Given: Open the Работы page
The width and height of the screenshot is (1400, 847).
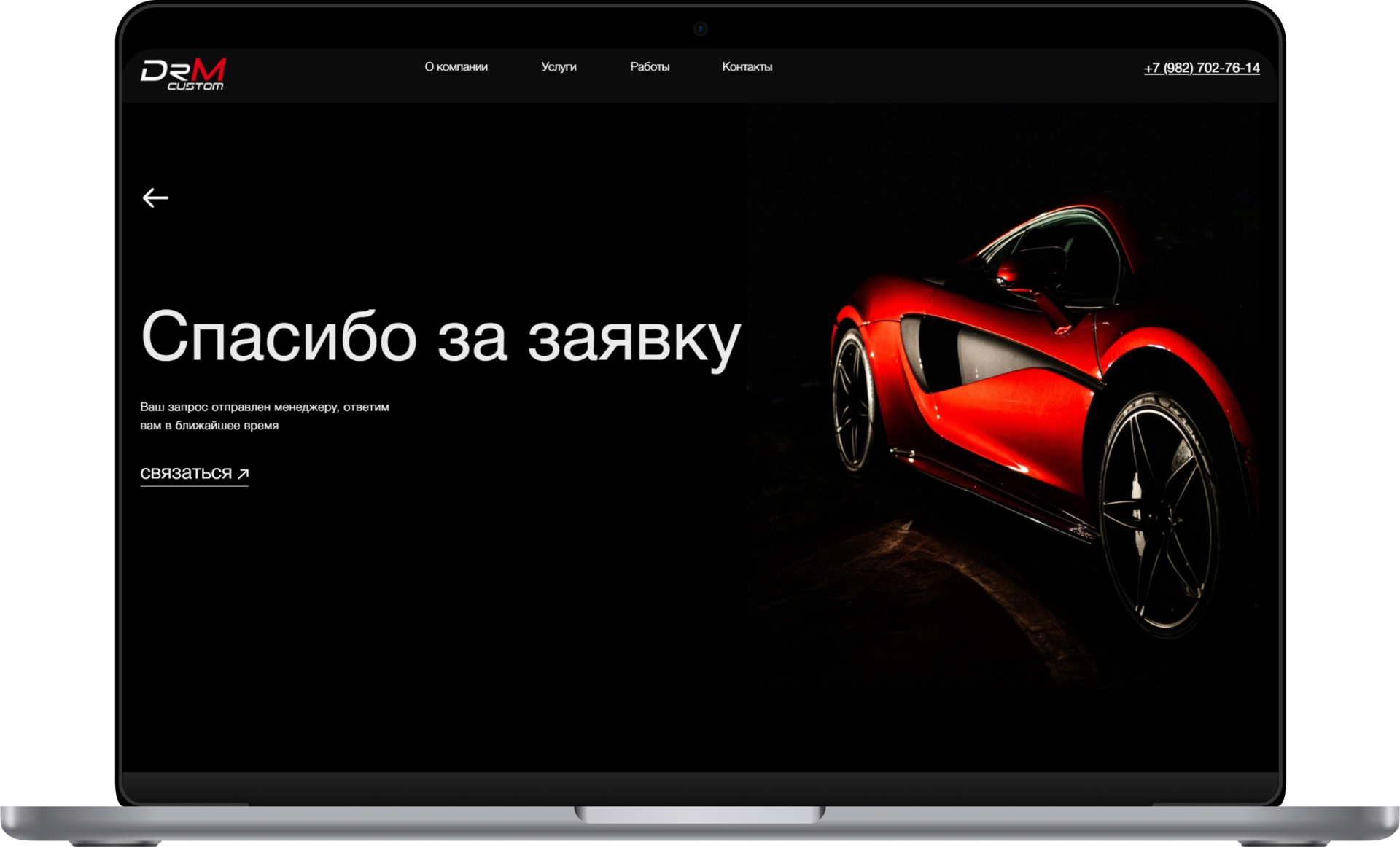Looking at the screenshot, I should point(650,66).
